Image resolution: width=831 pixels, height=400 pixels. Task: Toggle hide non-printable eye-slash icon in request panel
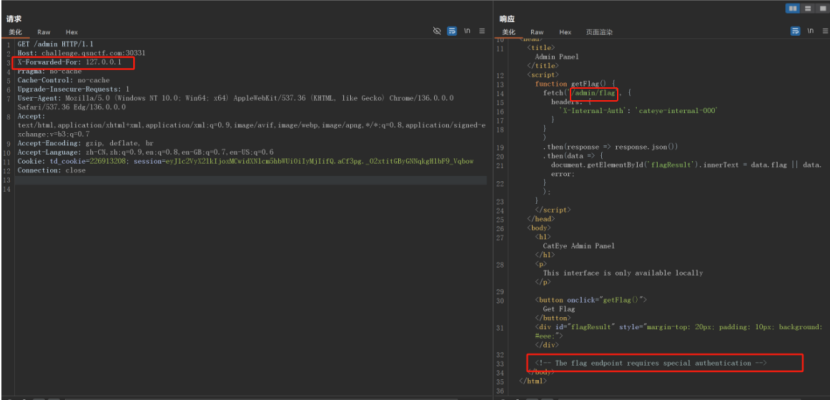coord(437,31)
